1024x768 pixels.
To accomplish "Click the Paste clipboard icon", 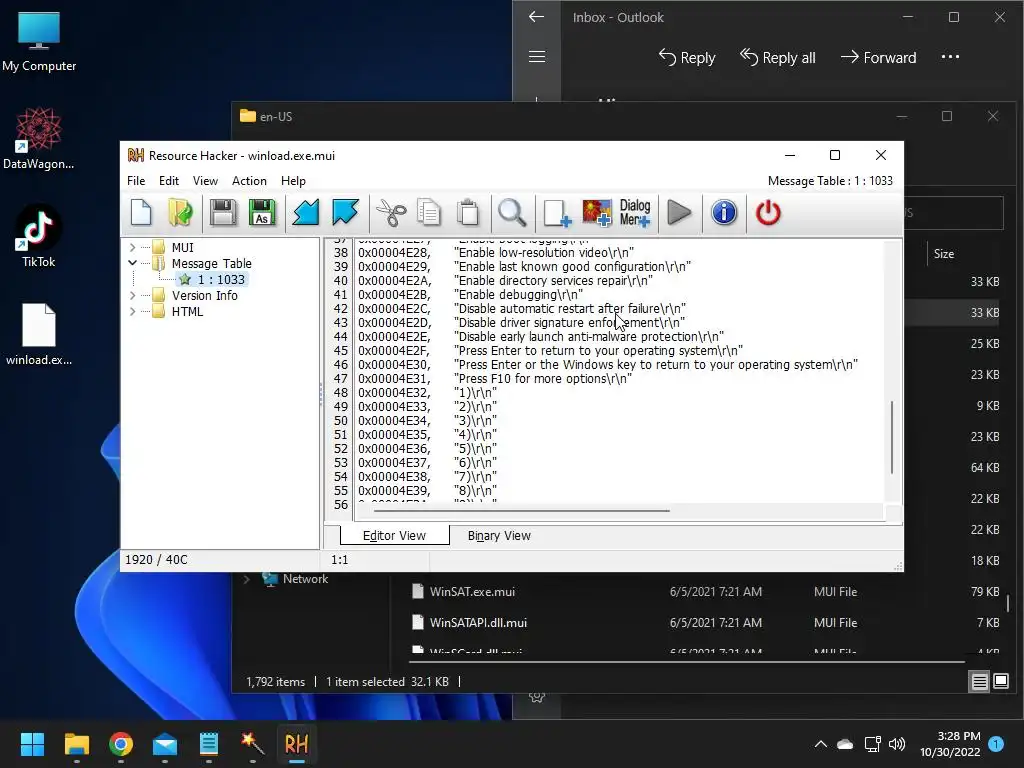I will (468, 213).
